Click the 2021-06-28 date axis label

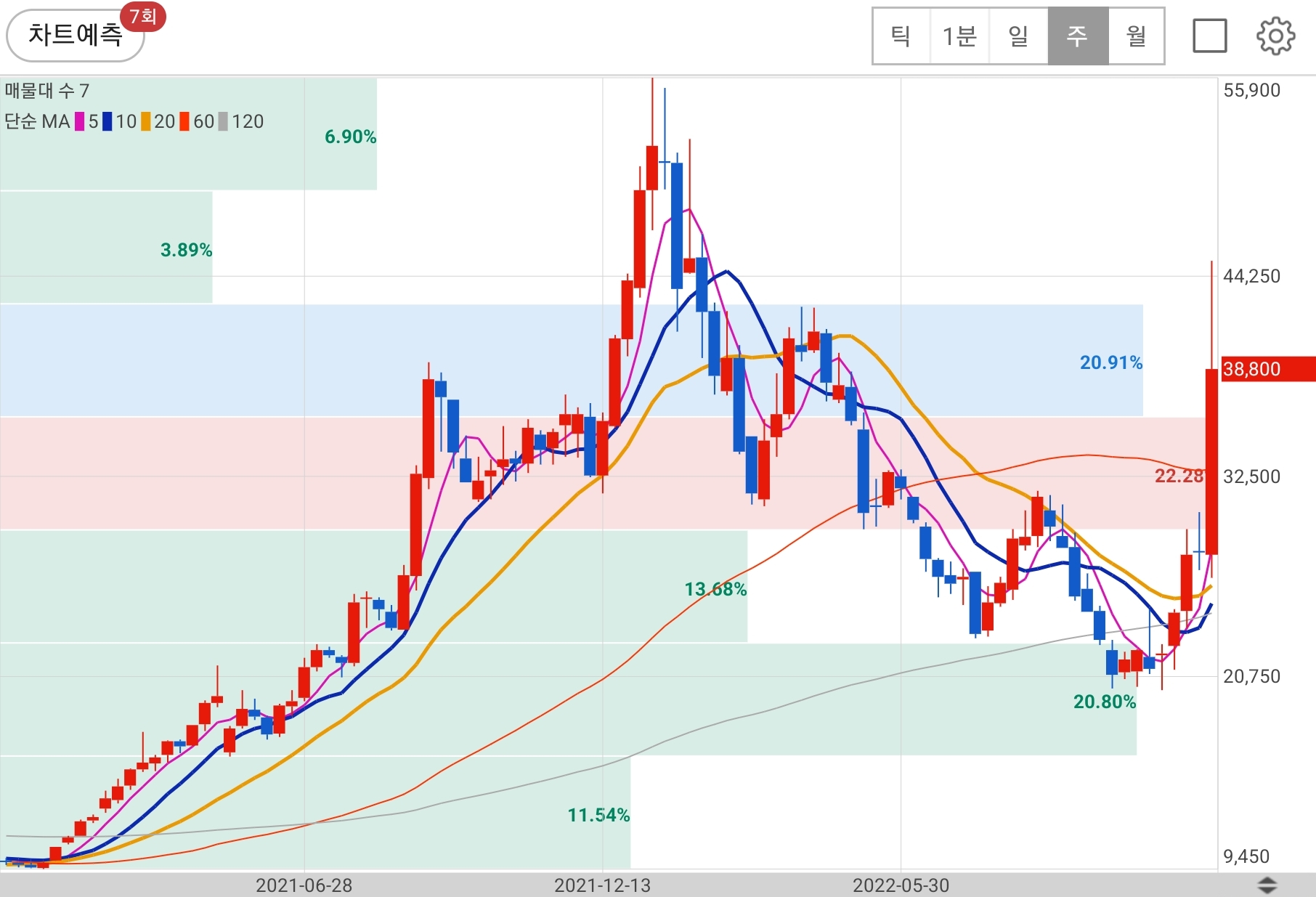tap(304, 885)
